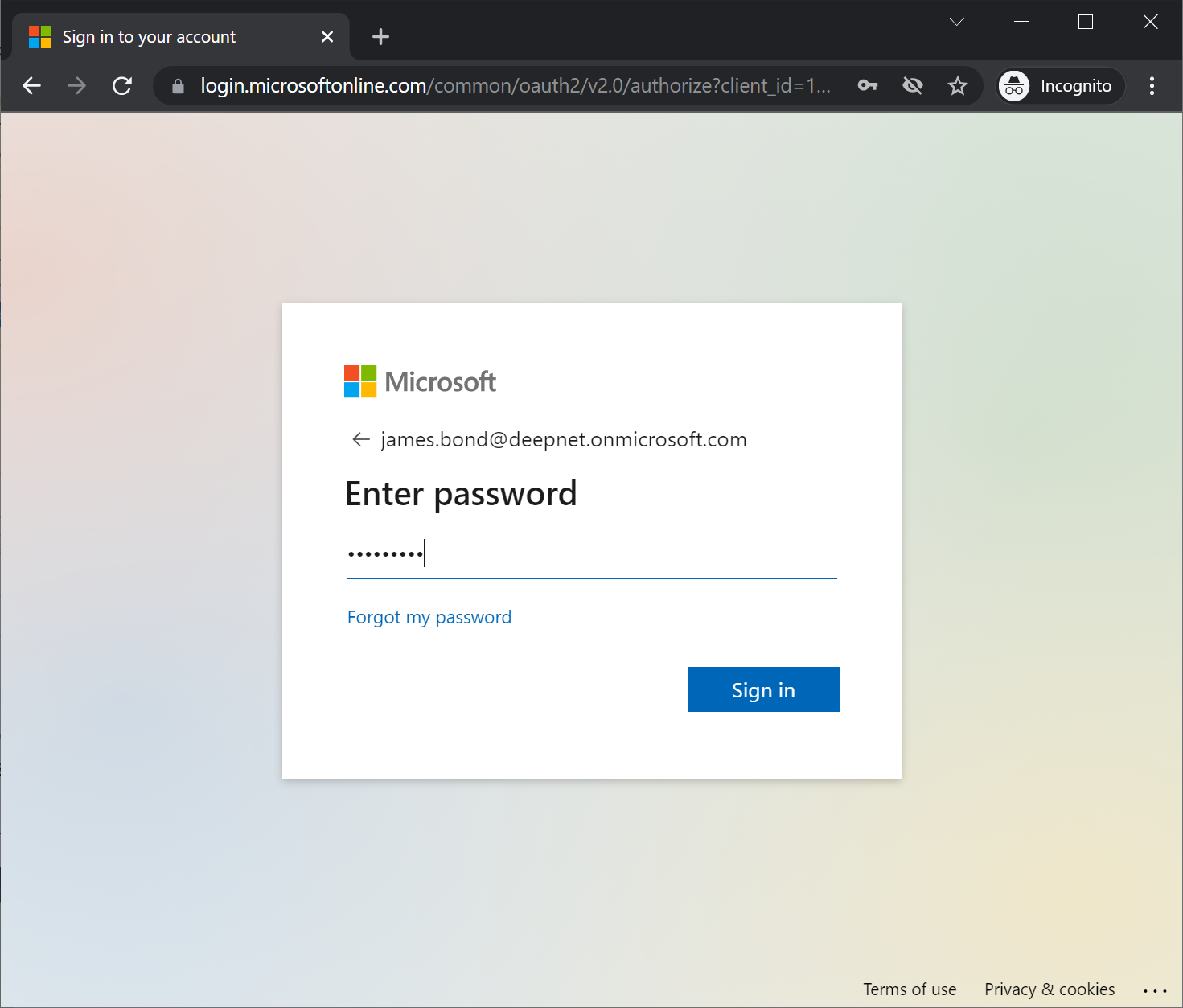Open the Terms of use link
Viewport: 1183px width, 1008px height.
[910, 989]
